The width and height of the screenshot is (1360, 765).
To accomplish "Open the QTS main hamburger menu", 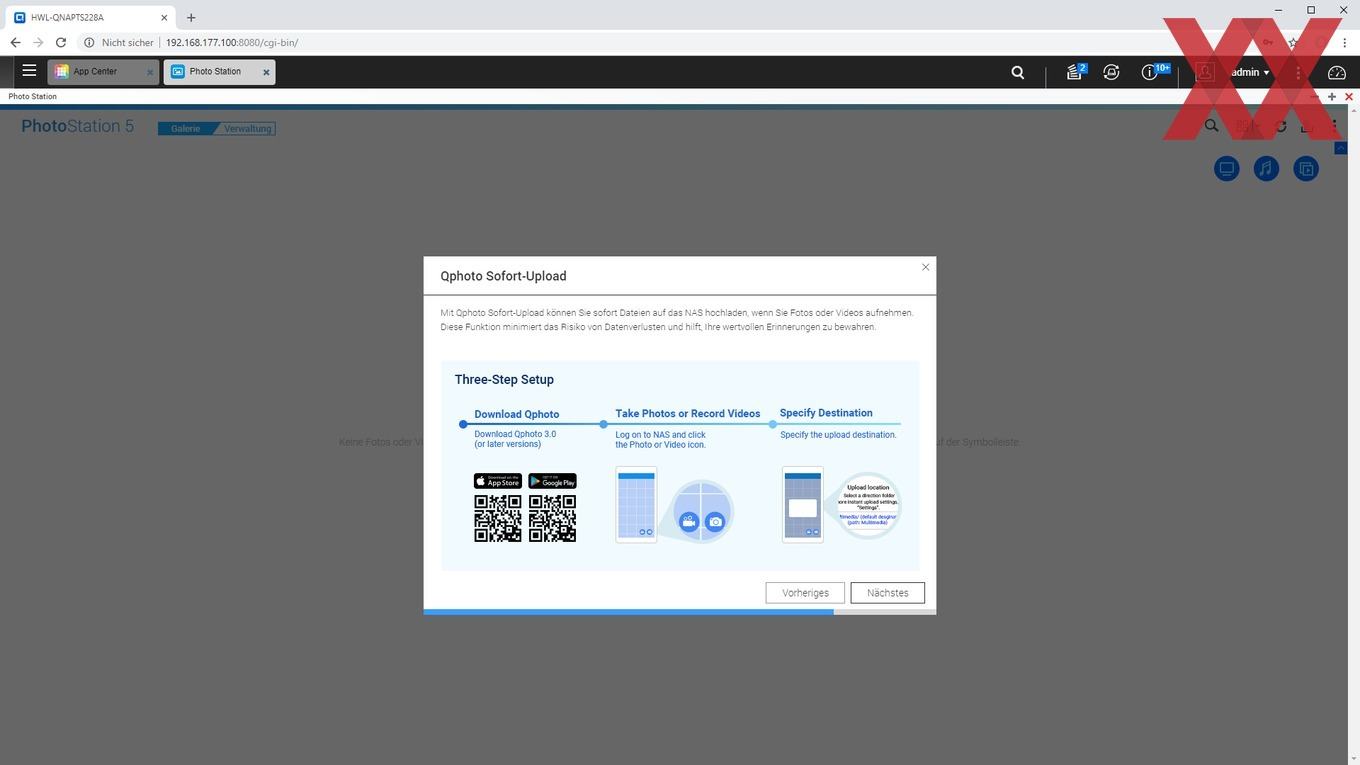I will click(x=29, y=71).
